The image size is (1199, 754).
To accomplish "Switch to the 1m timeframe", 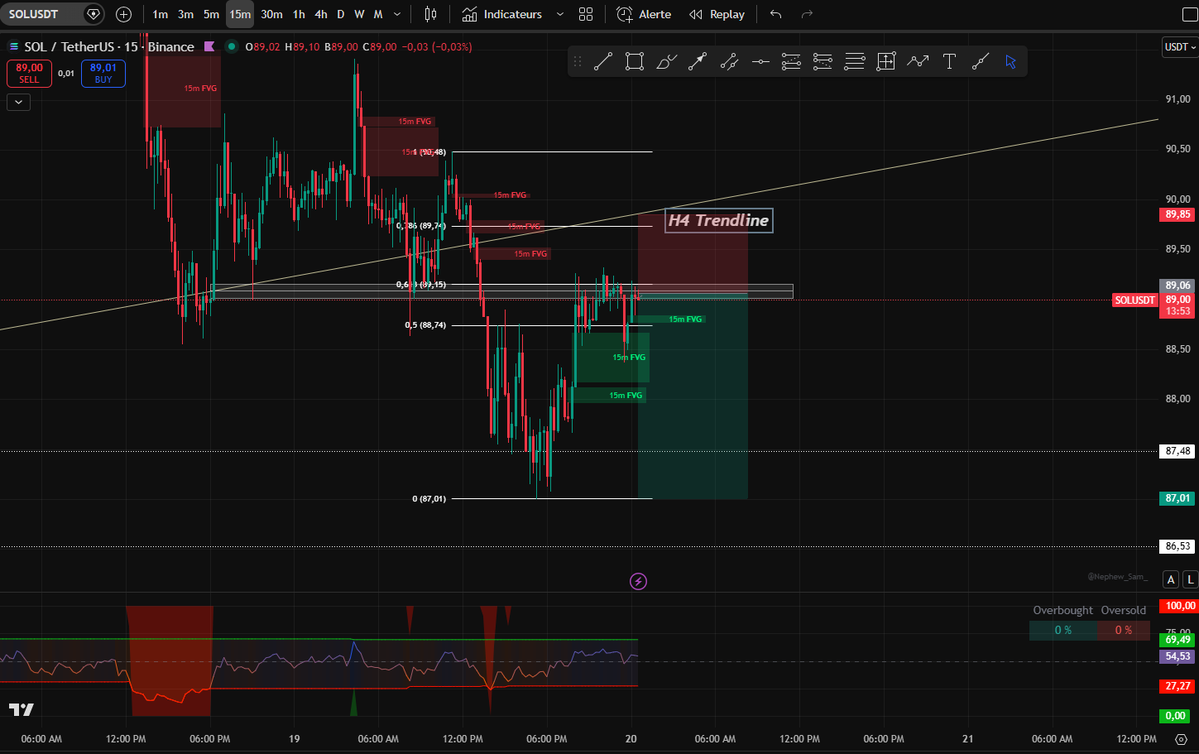I will (160, 15).
